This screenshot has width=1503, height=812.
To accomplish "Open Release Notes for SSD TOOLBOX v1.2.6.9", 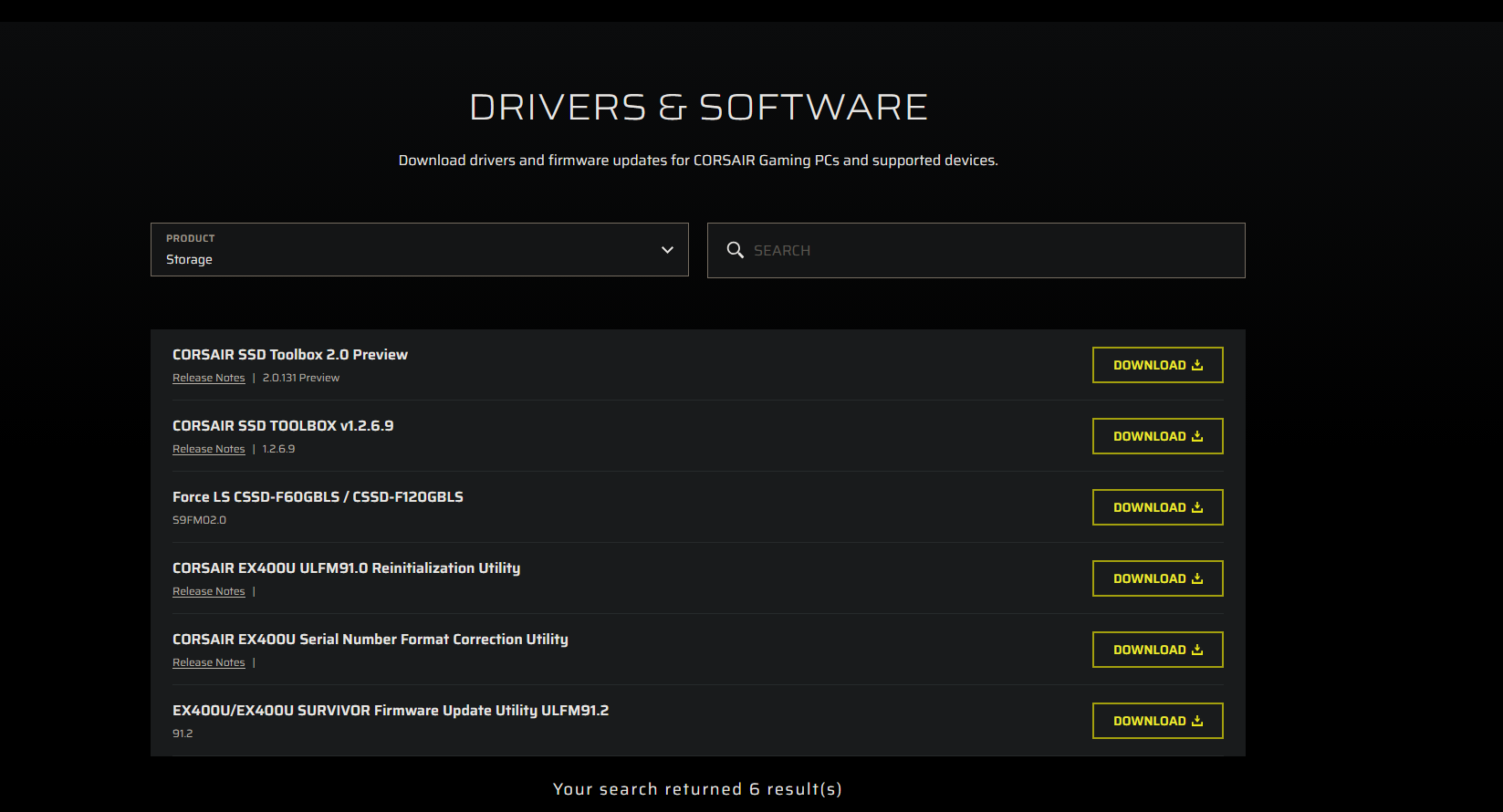I will coord(209,449).
